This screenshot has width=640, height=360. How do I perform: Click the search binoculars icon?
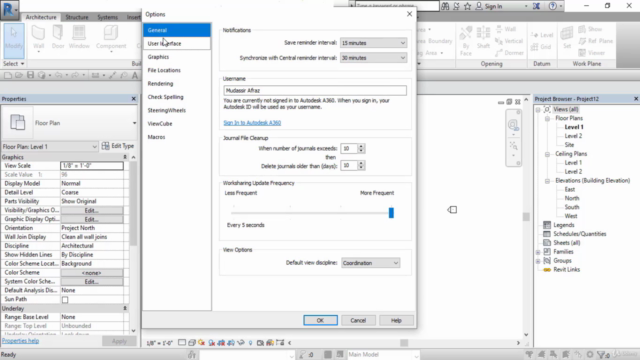(x=445, y=6)
